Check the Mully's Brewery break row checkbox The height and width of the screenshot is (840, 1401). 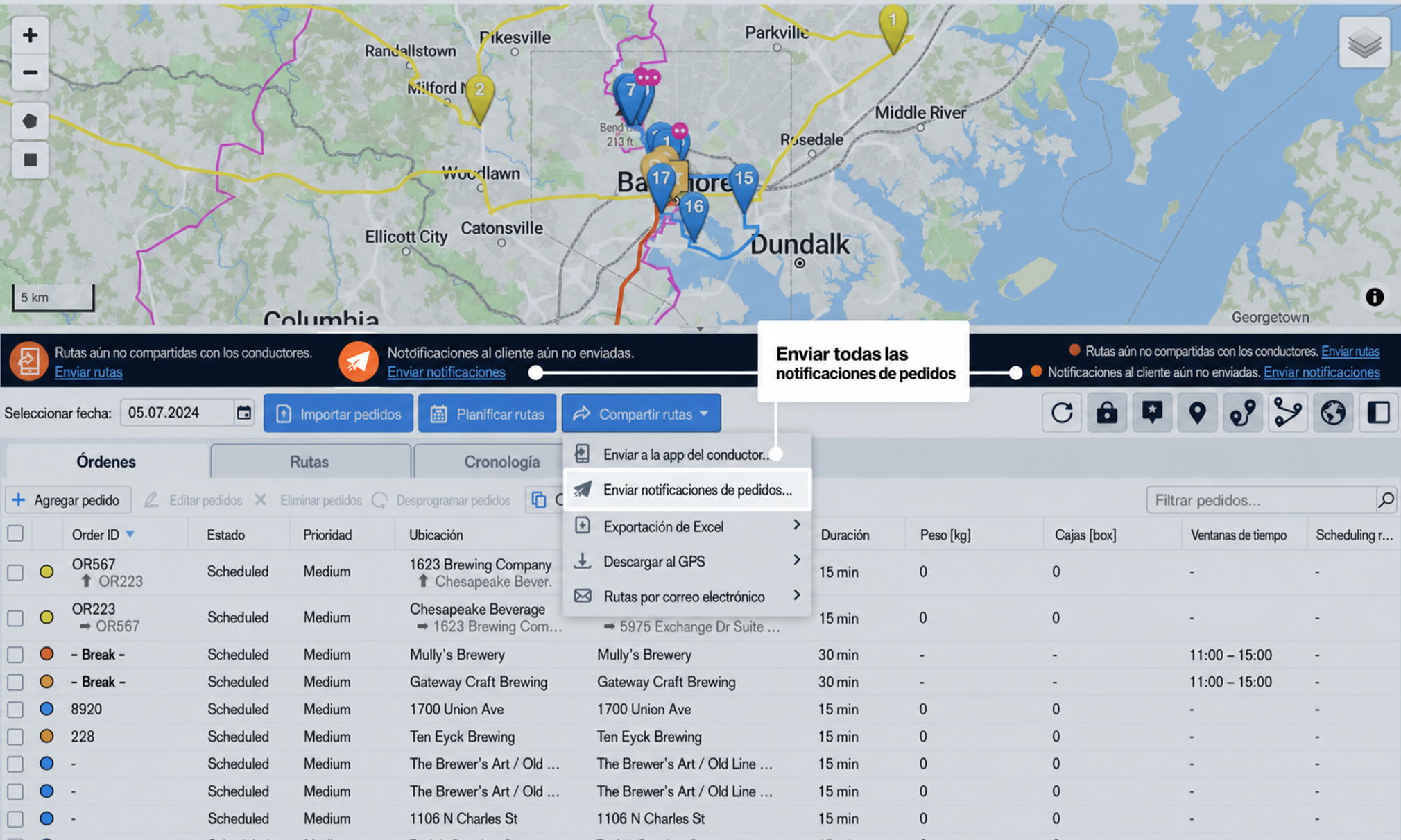click(15, 654)
